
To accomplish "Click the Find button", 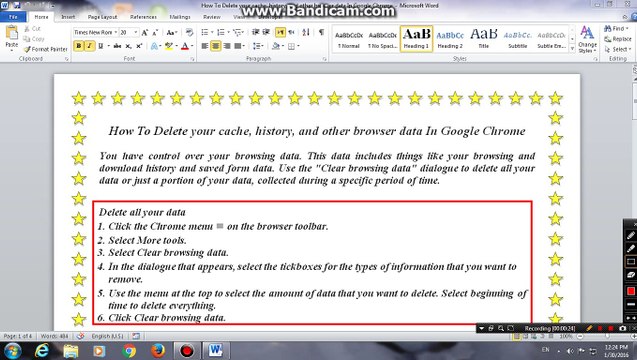I will coord(616,28).
